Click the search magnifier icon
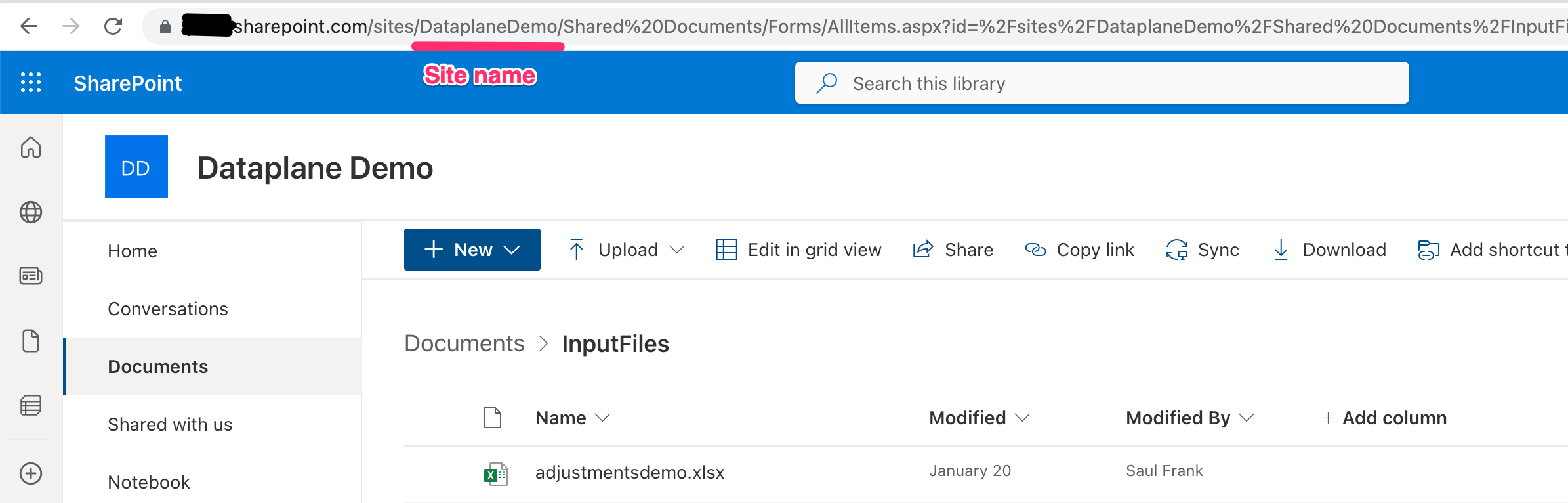This screenshot has height=503, width=1568. tap(827, 83)
